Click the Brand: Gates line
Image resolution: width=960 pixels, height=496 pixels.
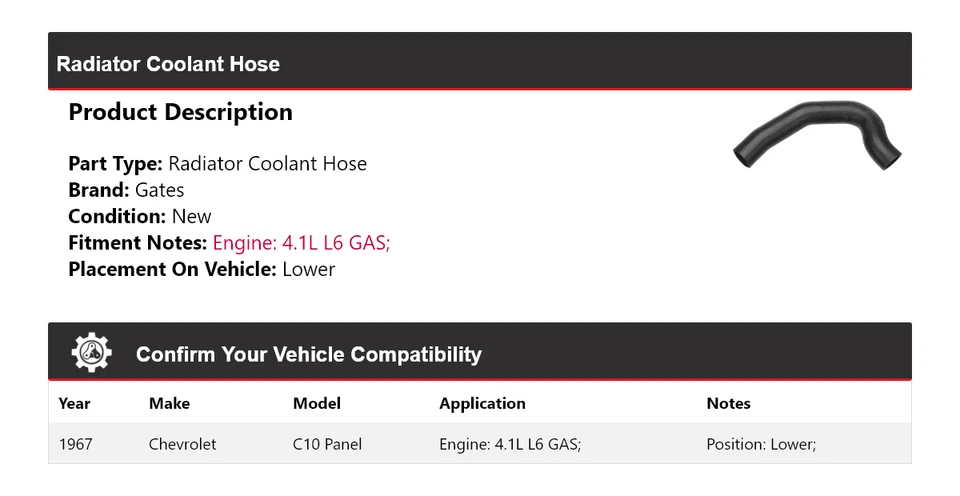click(x=126, y=190)
